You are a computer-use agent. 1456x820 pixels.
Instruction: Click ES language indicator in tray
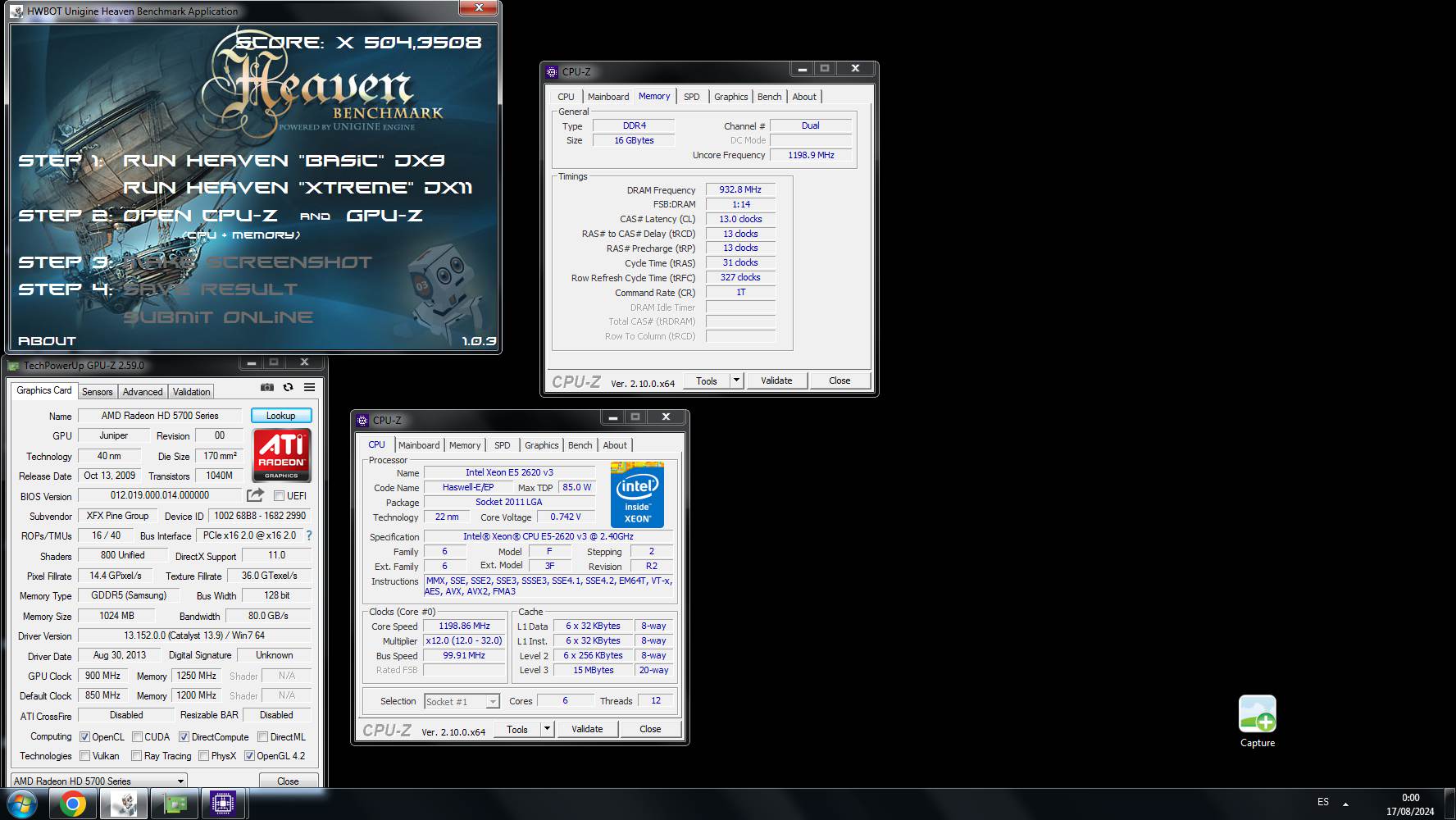tap(1323, 802)
